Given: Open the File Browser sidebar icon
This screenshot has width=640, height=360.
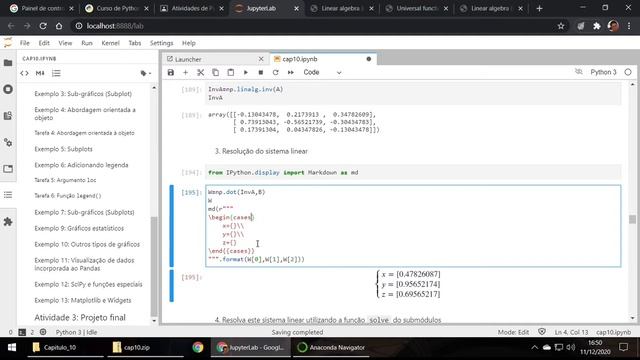Looking at the screenshot, I should click(x=8, y=63).
